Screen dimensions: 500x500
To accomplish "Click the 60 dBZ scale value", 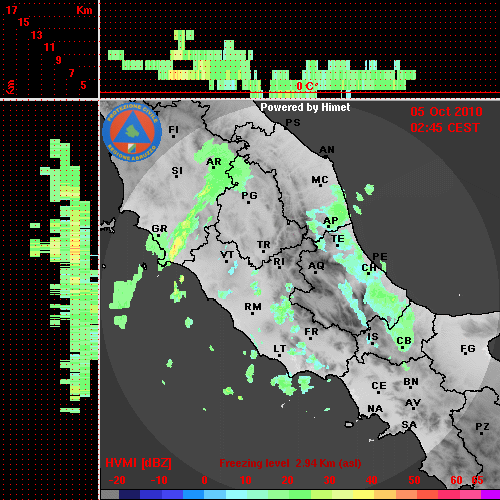I will click(456, 480).
